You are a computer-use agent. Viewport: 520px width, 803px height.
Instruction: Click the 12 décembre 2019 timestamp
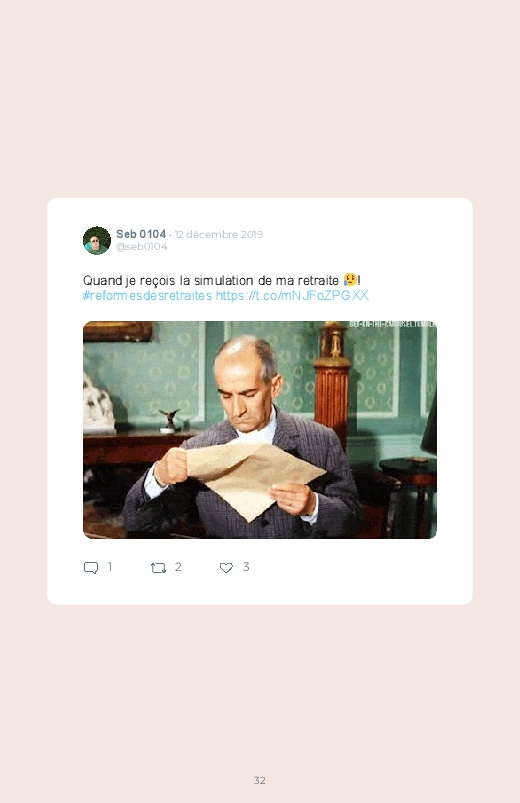(219, 235)
